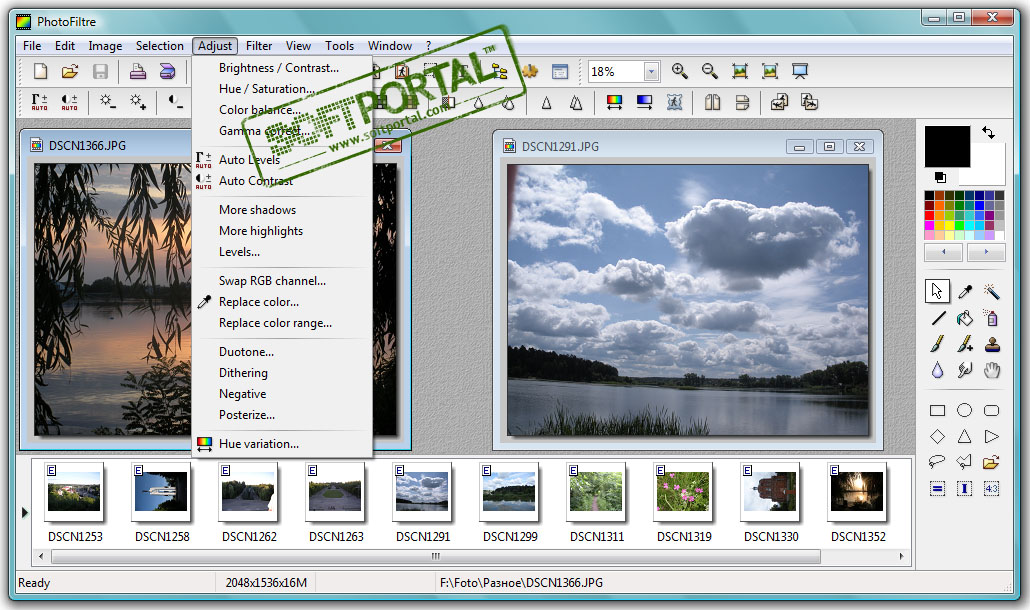Expand the thumbnail explorer side arrow
The width and height of the screenshot is (1030, 610).
24,512
